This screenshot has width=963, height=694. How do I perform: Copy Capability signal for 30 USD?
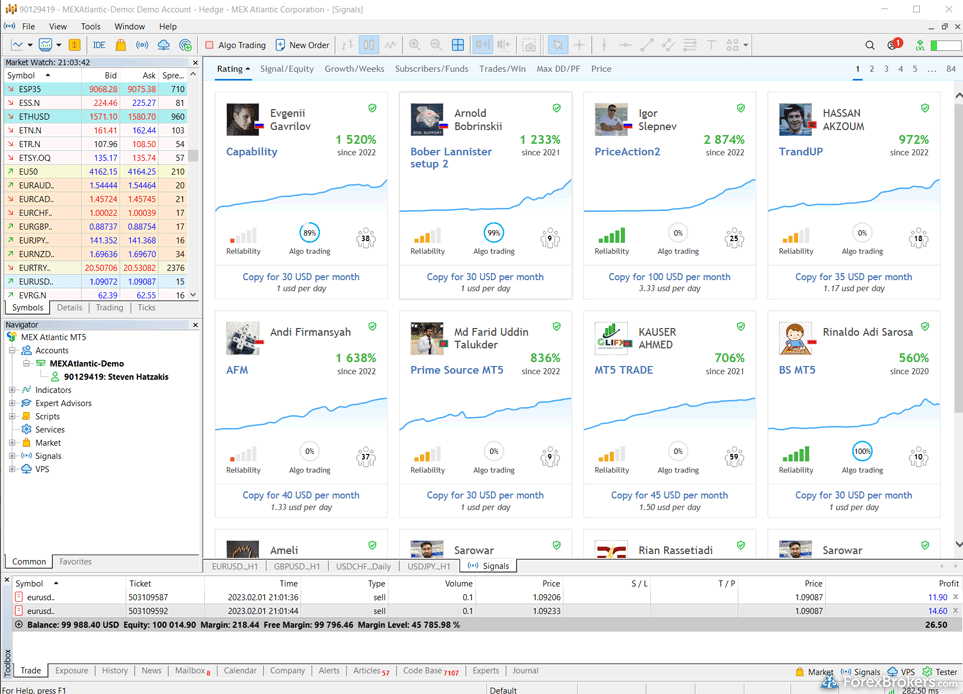[x=301, y=277]
